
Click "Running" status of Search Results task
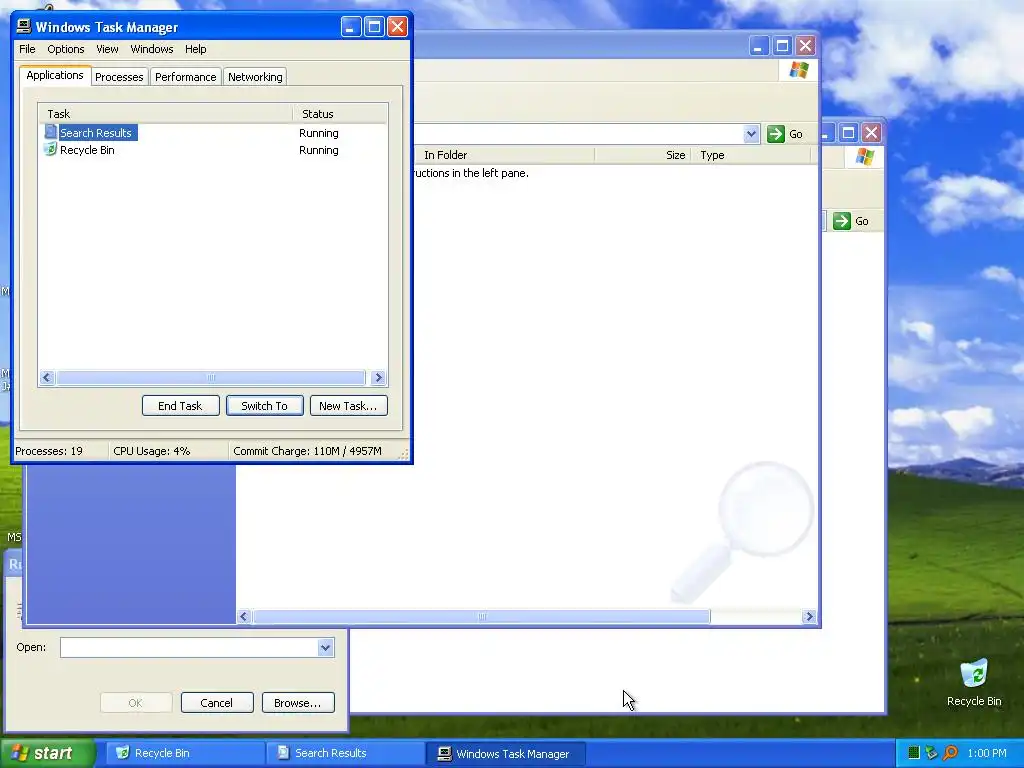(319, 133)
